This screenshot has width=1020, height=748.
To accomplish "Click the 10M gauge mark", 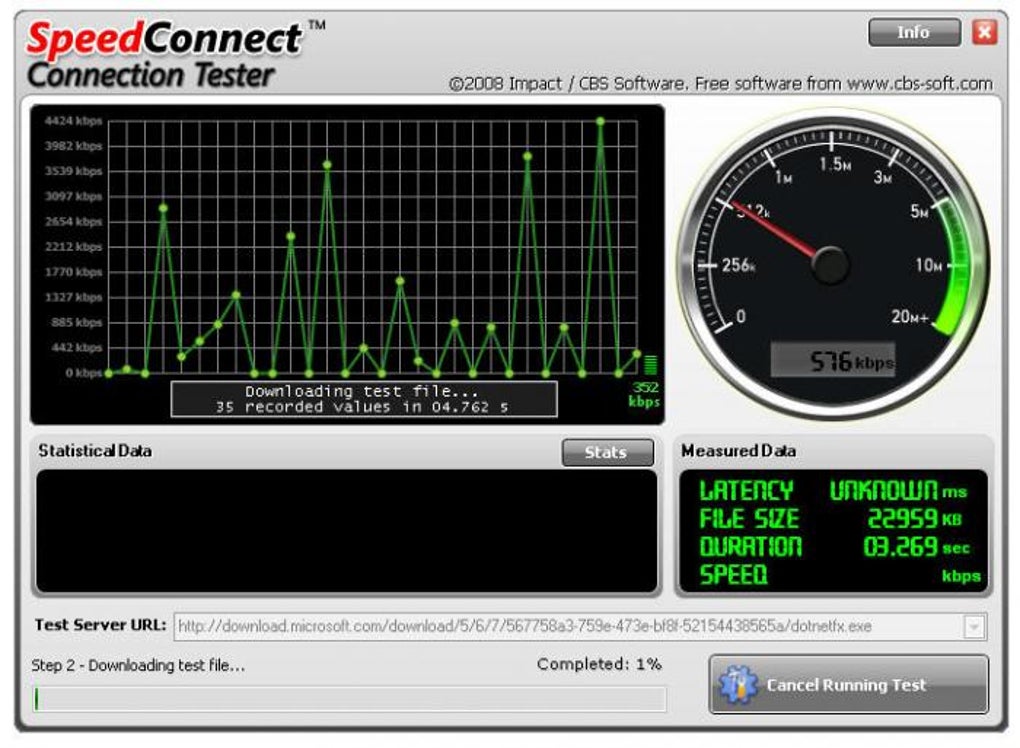I will pyautogui.click(x=928, y=265).
